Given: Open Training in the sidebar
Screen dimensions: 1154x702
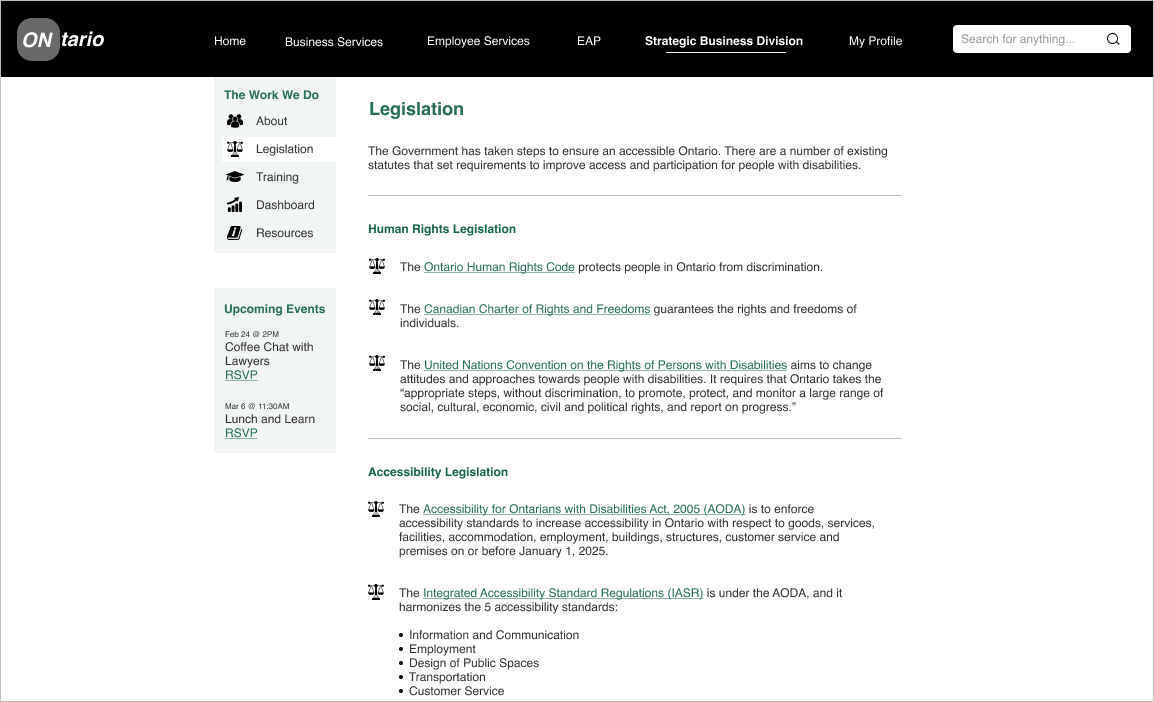Looking at the screenshot, I should click(x=277, y=177).
